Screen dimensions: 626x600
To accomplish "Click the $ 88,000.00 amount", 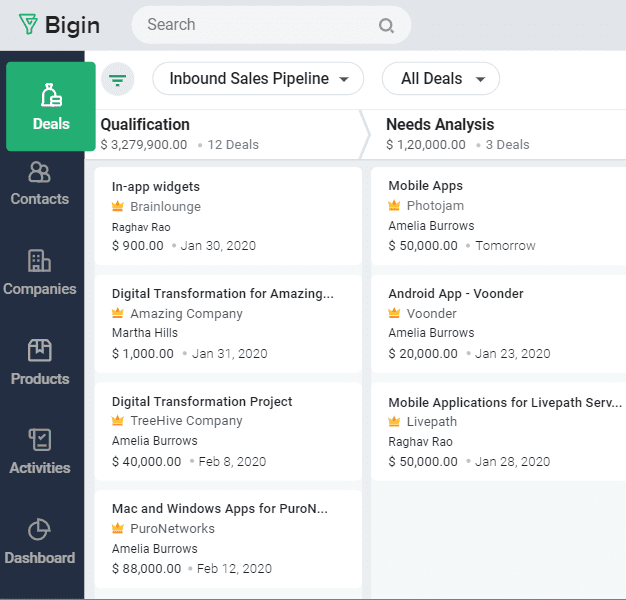I will 147,568.
